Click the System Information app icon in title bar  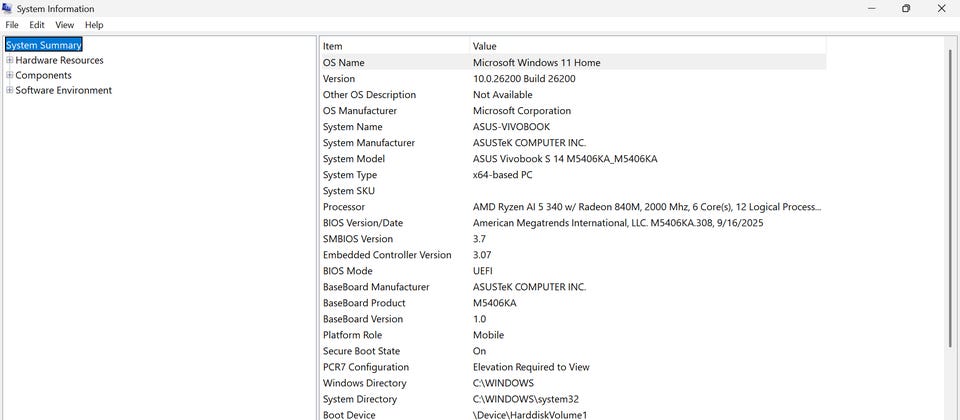[7, 9]
